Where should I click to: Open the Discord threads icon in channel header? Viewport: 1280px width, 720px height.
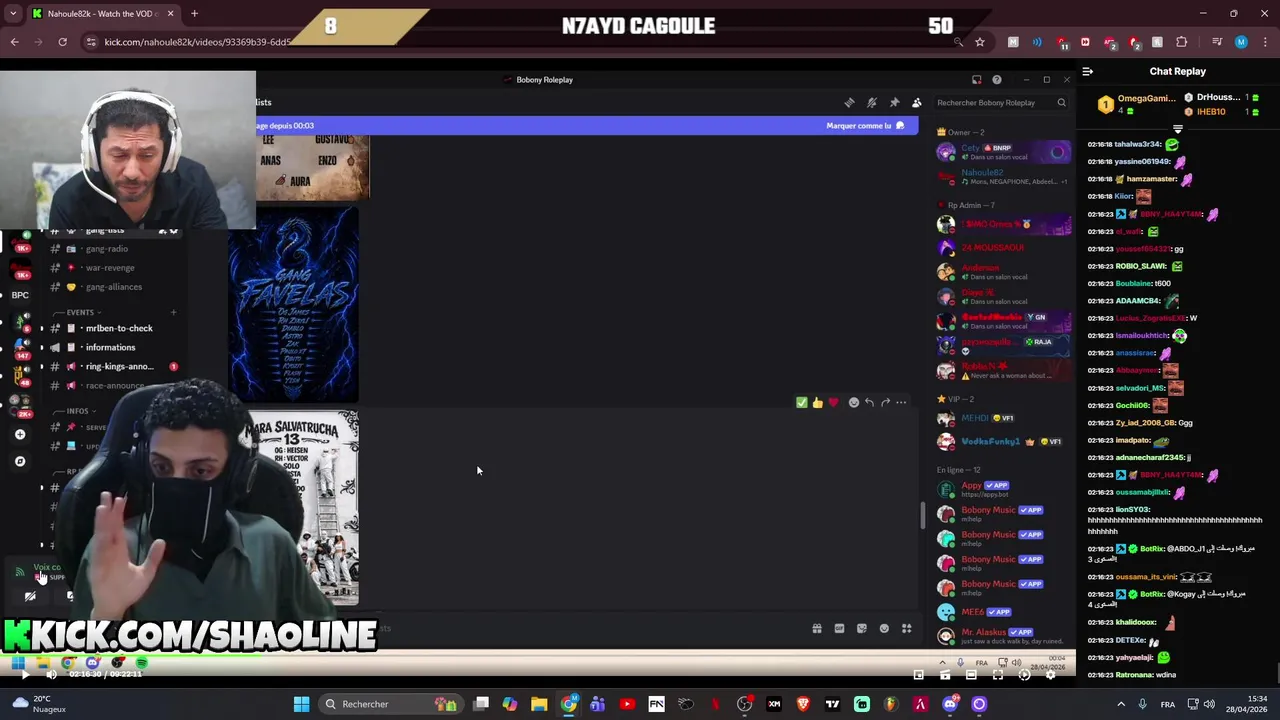[x=849, y=102]
